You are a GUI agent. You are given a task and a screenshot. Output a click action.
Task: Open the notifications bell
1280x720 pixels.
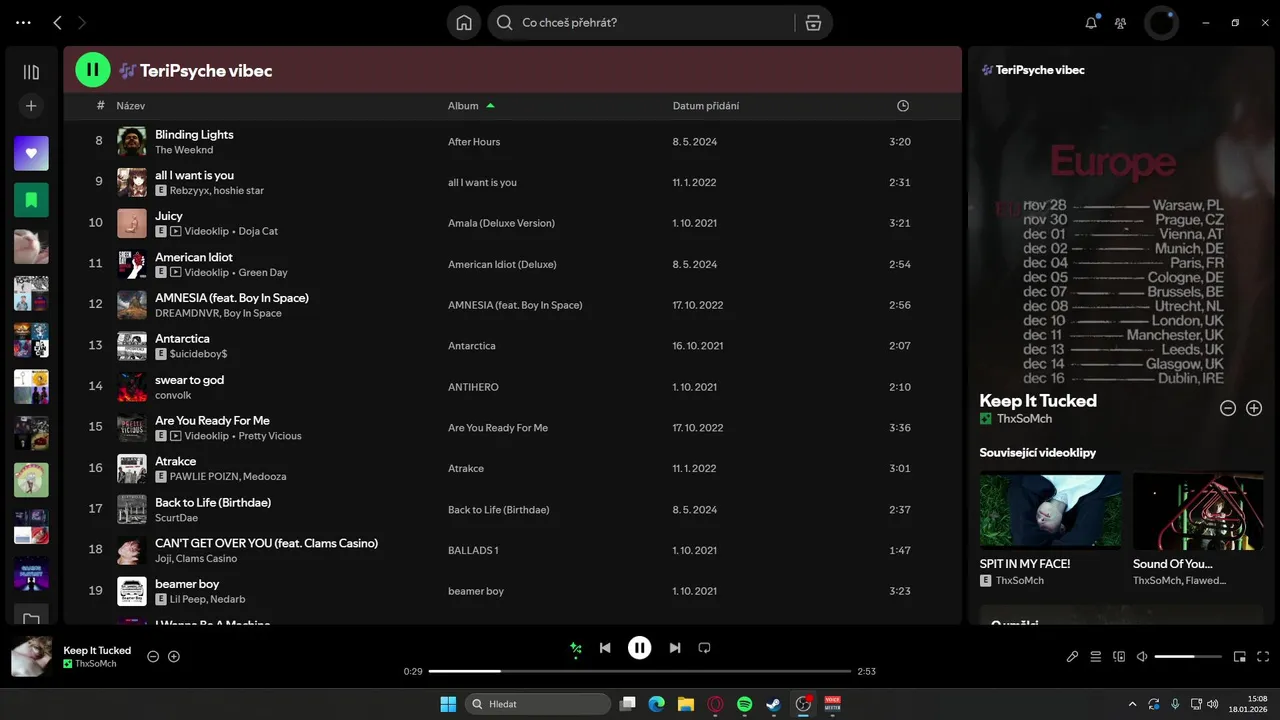(x=1091, y=23)
